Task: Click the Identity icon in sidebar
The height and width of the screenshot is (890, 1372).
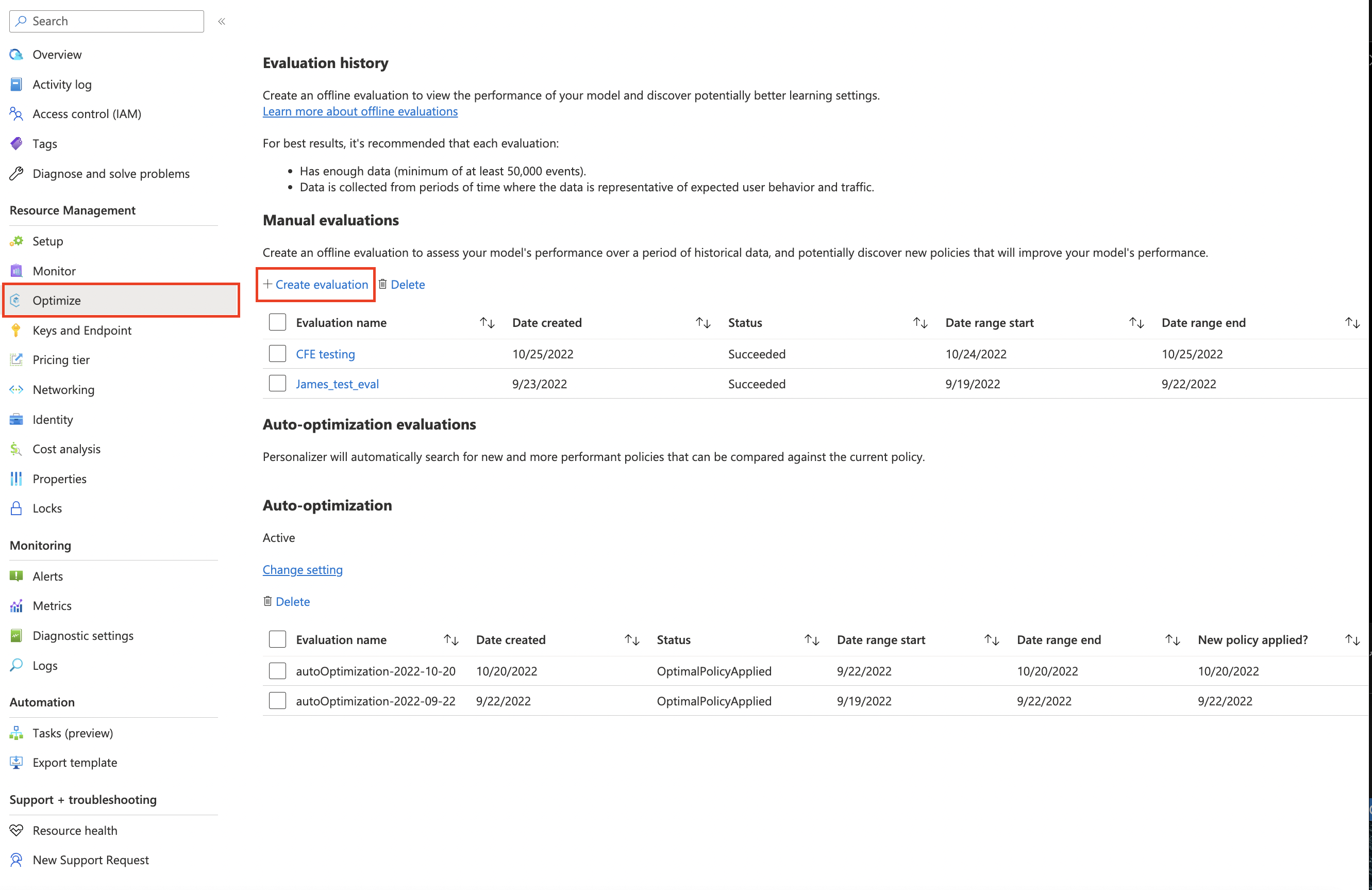Action: pos(16,418)
